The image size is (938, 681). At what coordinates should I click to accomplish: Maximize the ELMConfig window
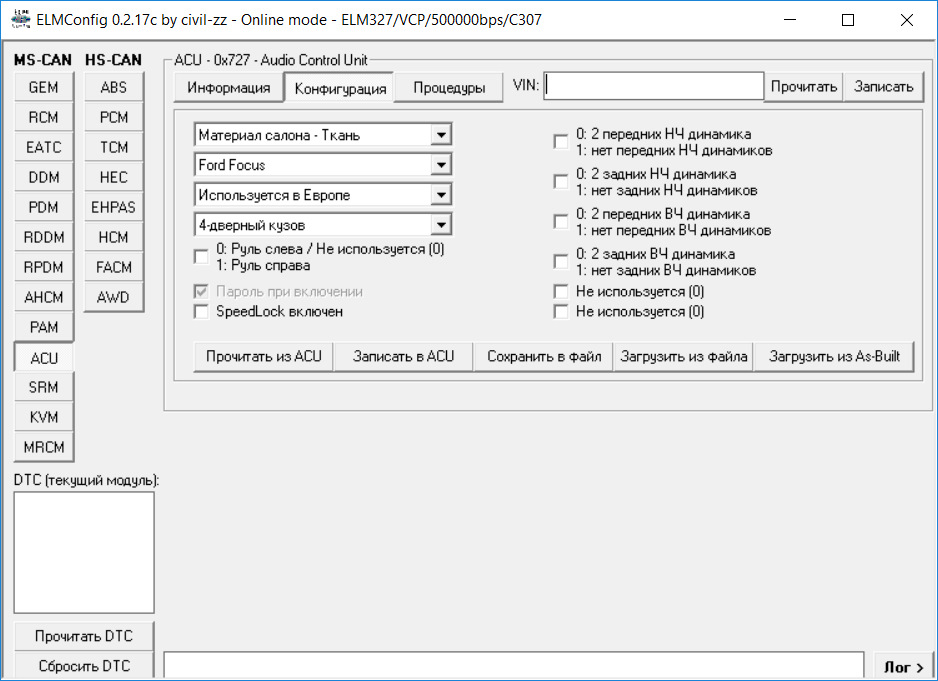pos(848,20)
